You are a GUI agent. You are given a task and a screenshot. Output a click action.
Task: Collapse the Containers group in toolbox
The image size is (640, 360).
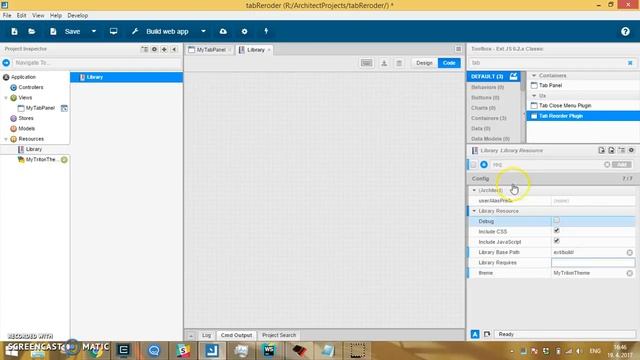click(x=533, y=76)
